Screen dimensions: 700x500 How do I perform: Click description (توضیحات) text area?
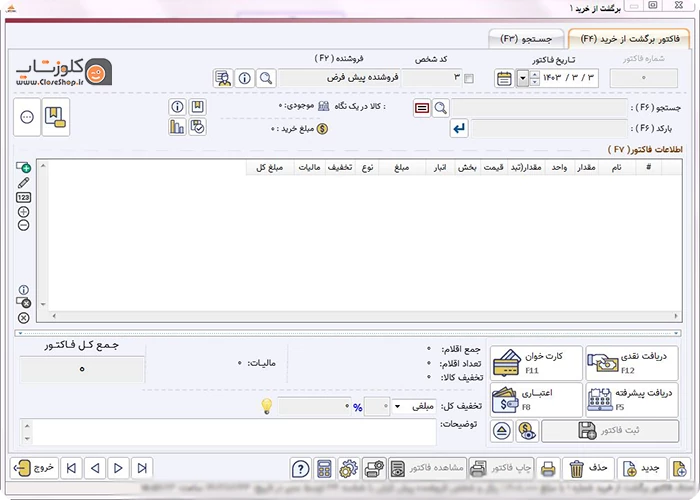234,432
